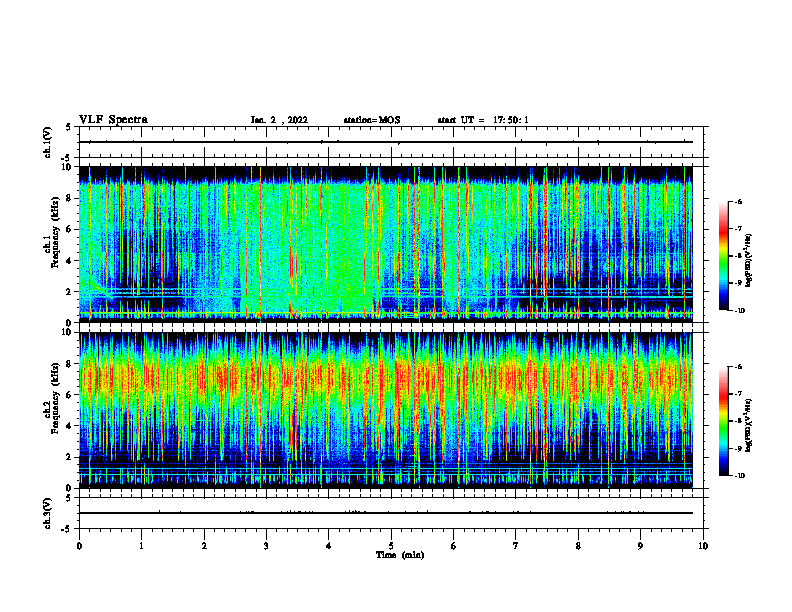
Task: Click the 'station=MOS' label
Action: 372,120
